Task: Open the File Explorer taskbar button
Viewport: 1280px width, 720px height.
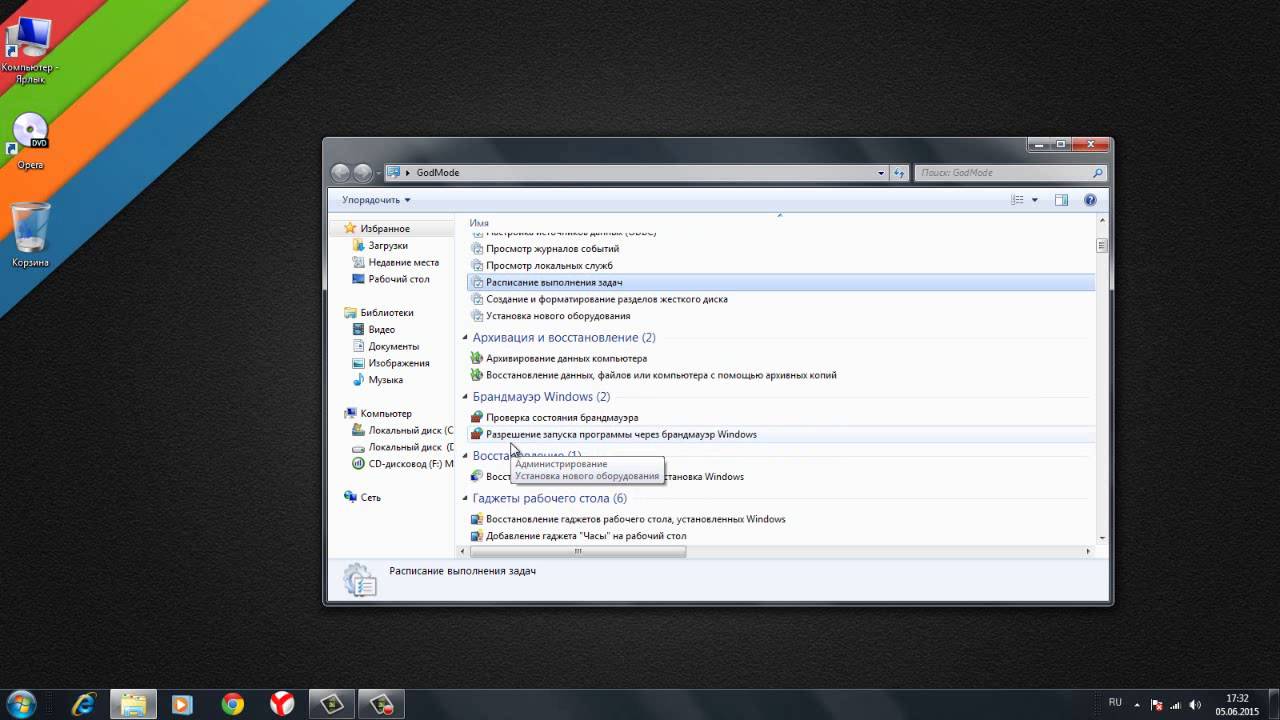Action: (x=133, y=704)
